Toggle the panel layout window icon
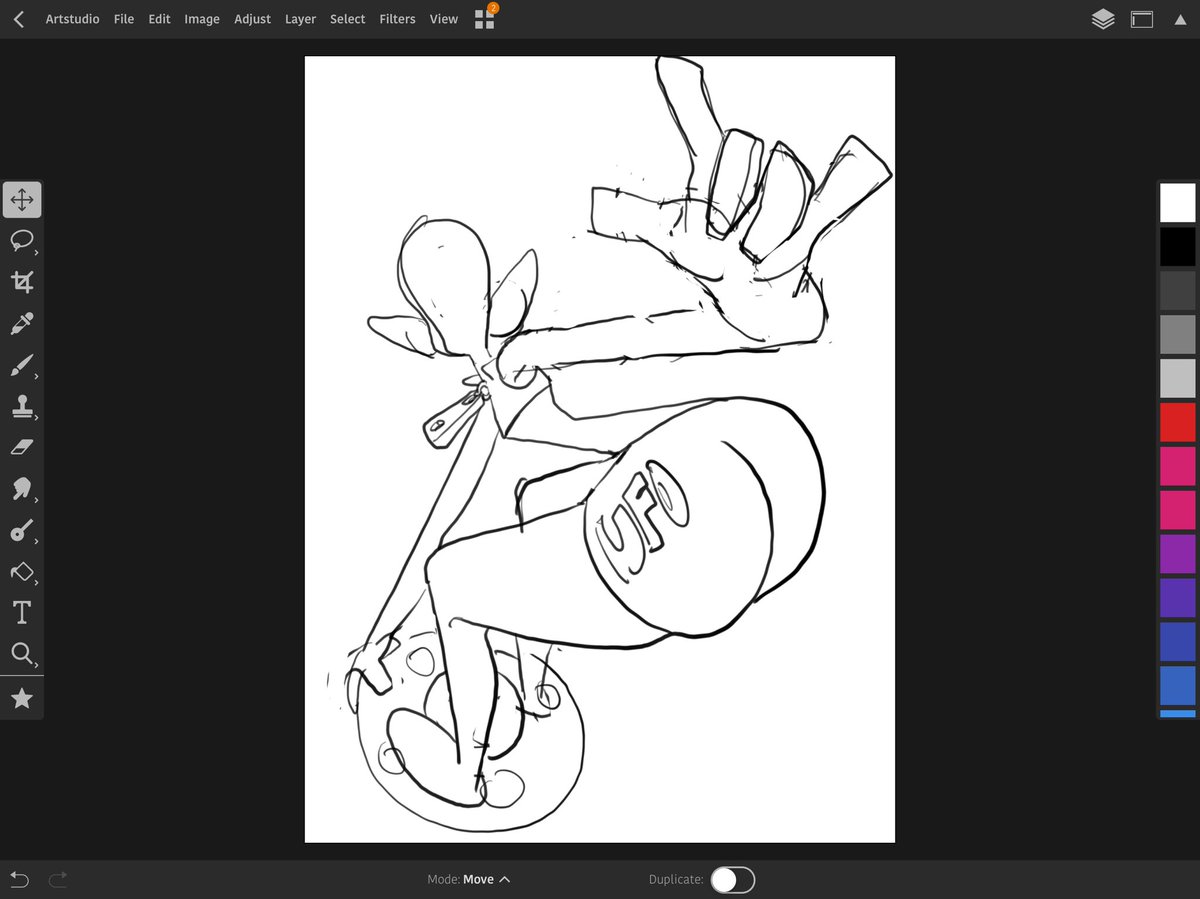Screen dimensions: 1200x899 coord(1142,19)
